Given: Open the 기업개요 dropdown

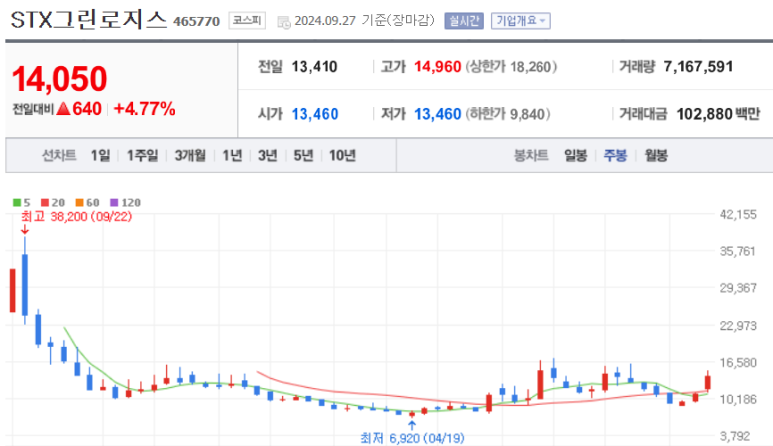Looking at the screenshot, I should point(521,21).
